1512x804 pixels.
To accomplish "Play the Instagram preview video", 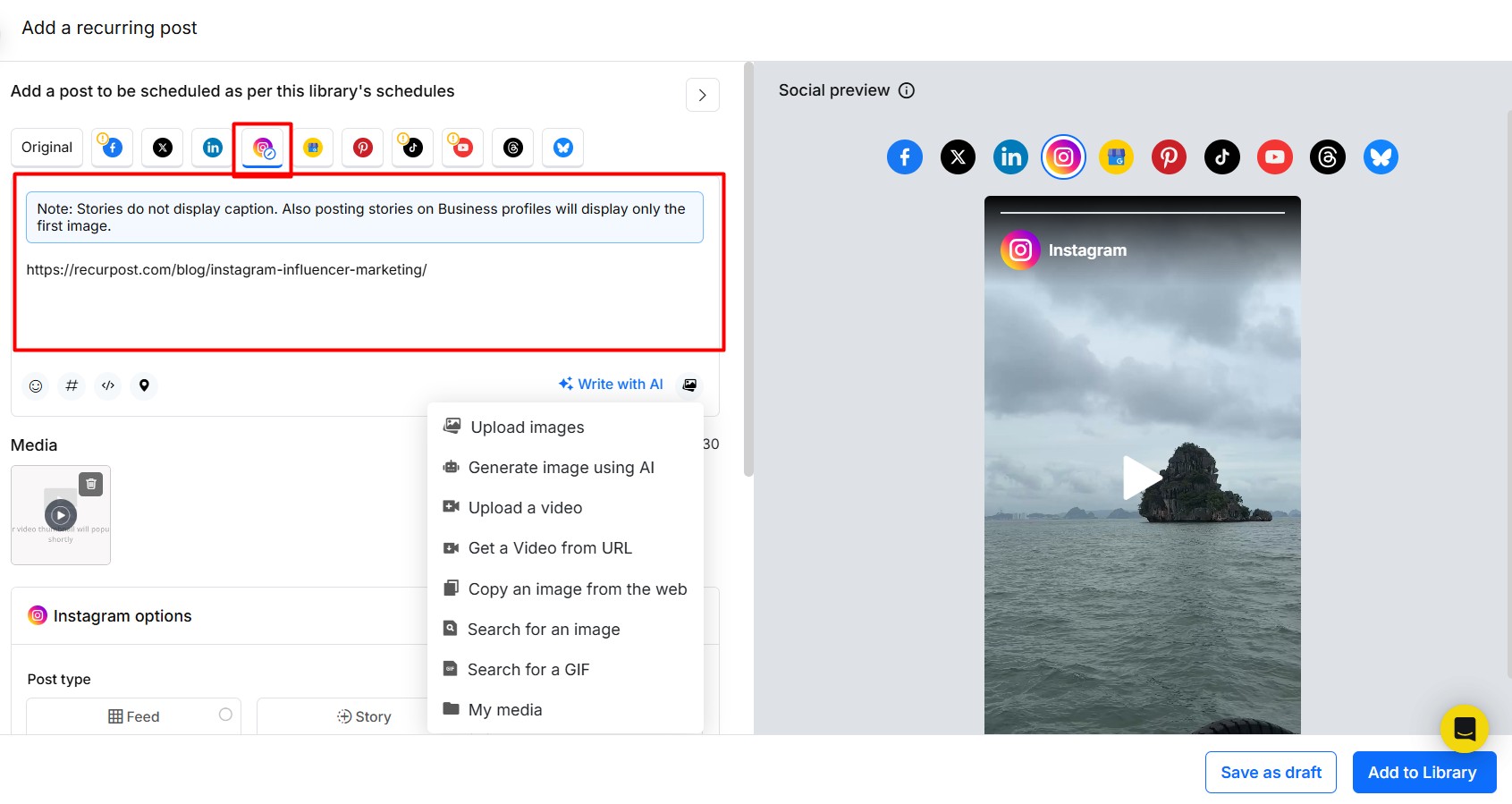I will (1141, 478).
